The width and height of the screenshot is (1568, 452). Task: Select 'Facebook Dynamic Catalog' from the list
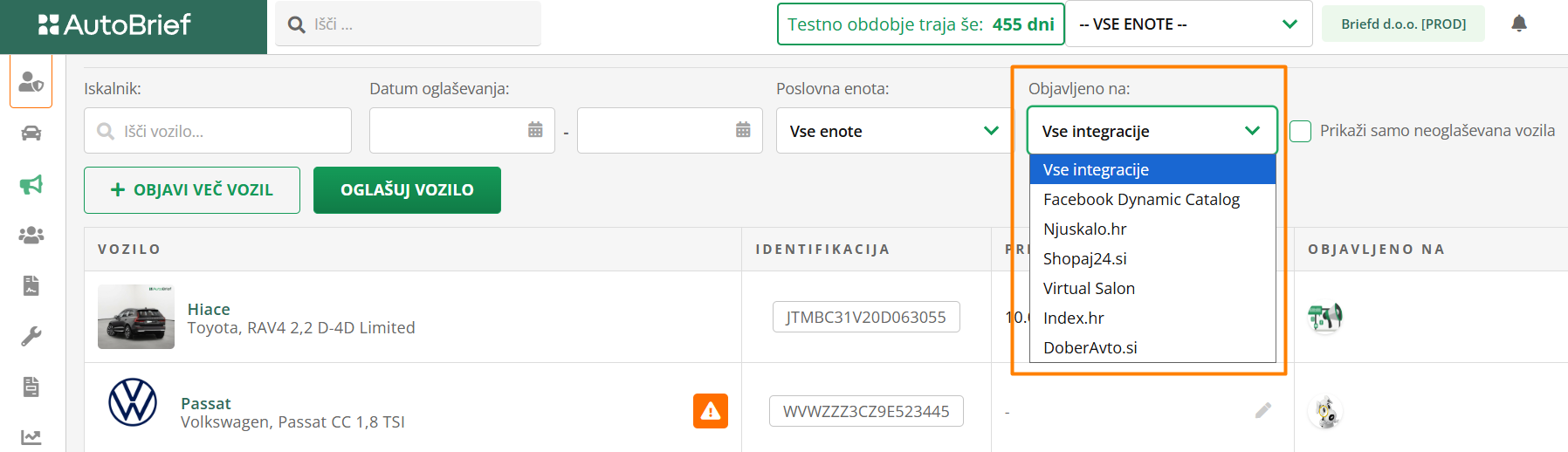(1141, 200)
